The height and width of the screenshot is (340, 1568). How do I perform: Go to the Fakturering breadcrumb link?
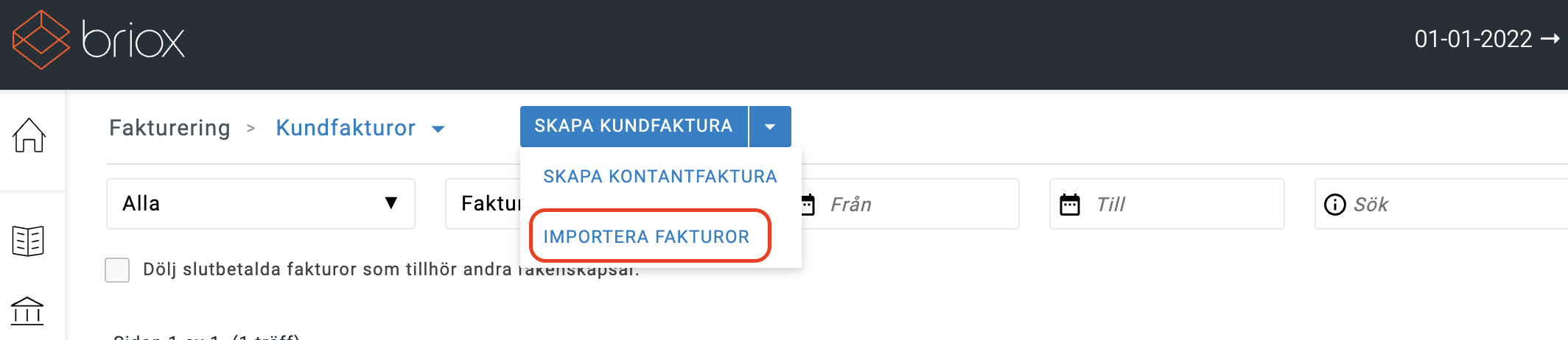[x=169, y=128]
